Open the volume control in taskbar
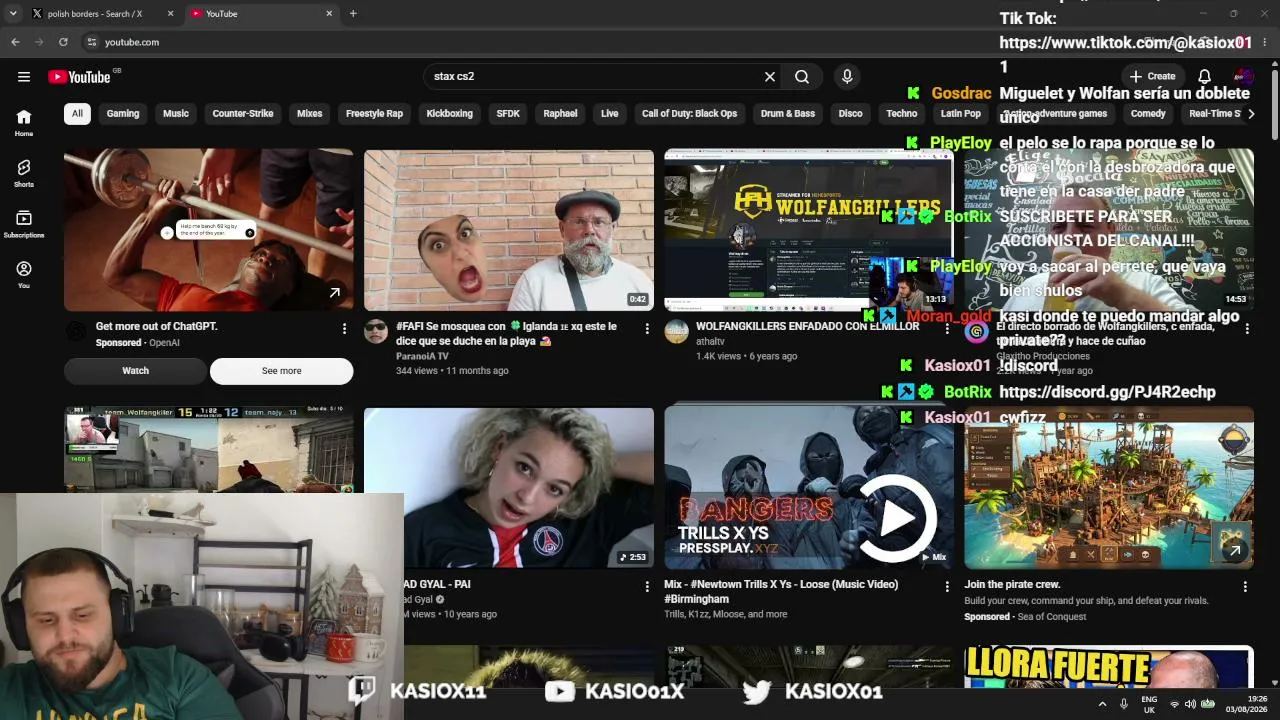 coord(1190,704)
